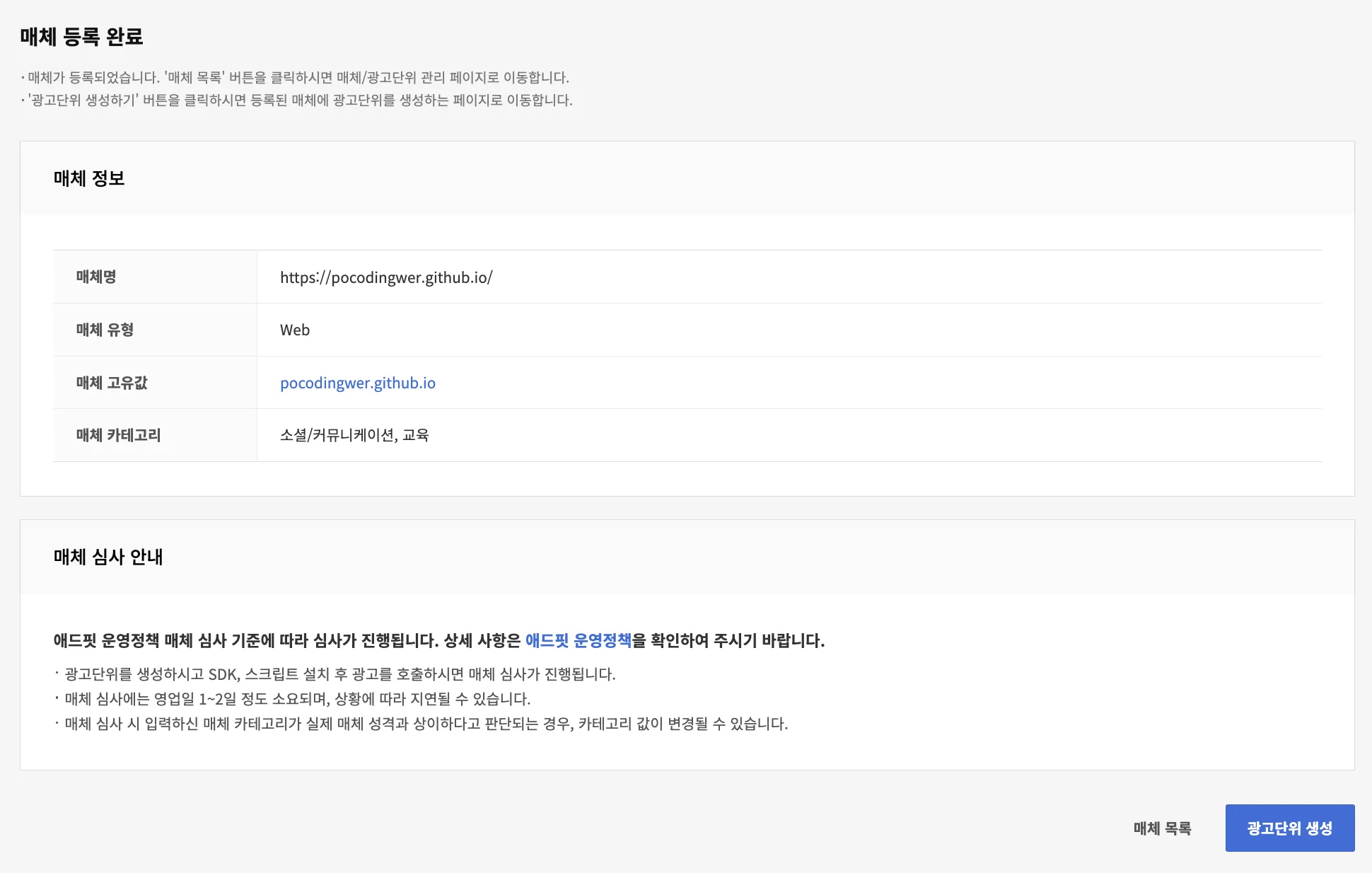Screen dimensions: 1372x873
Task: Follow the 애드핏 운영정책 link
Action: pyautogui.click(x=578, y=640)
